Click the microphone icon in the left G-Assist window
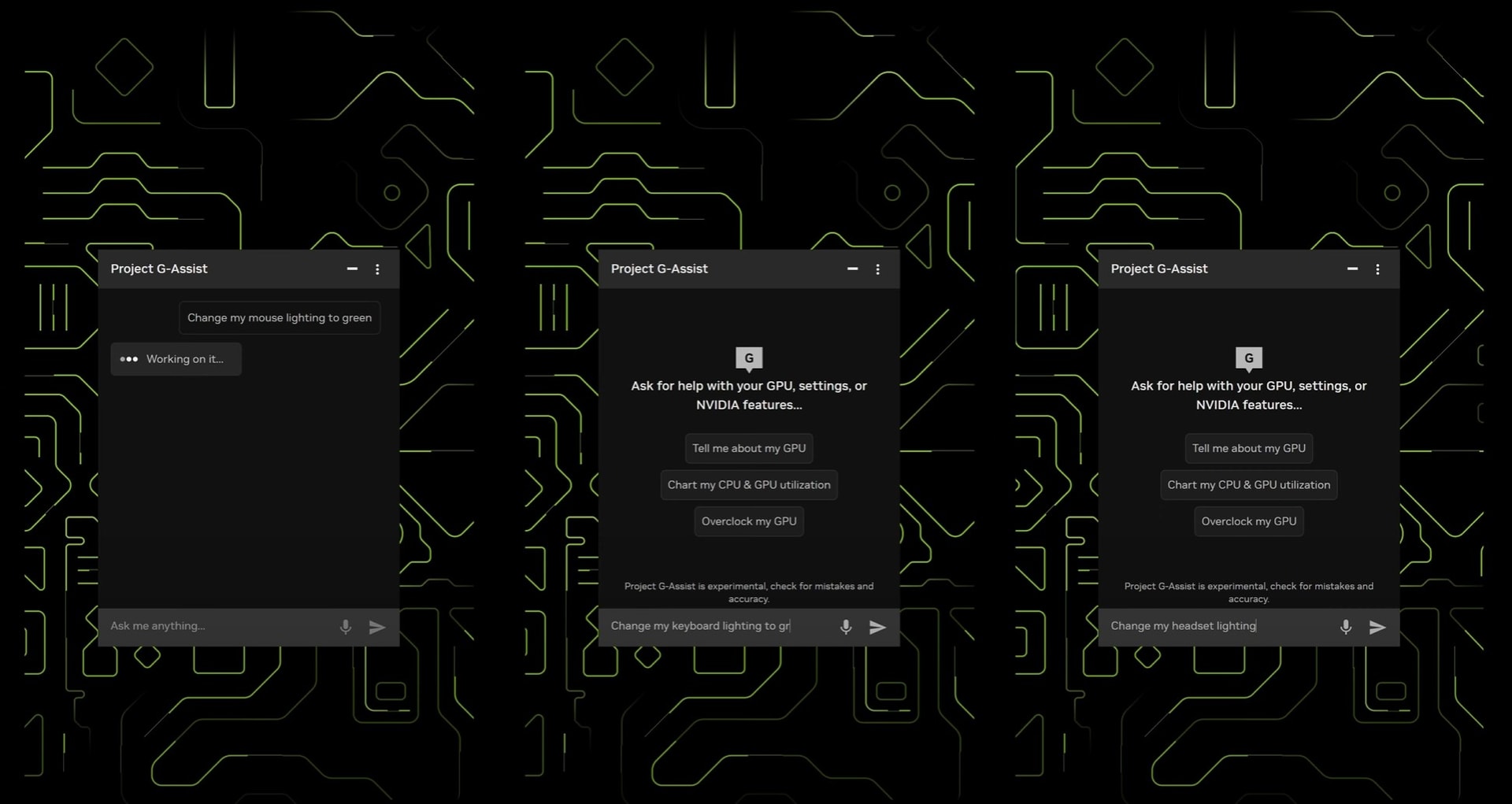The height and width of the screenshot is (804, 1512). (345, 626)
